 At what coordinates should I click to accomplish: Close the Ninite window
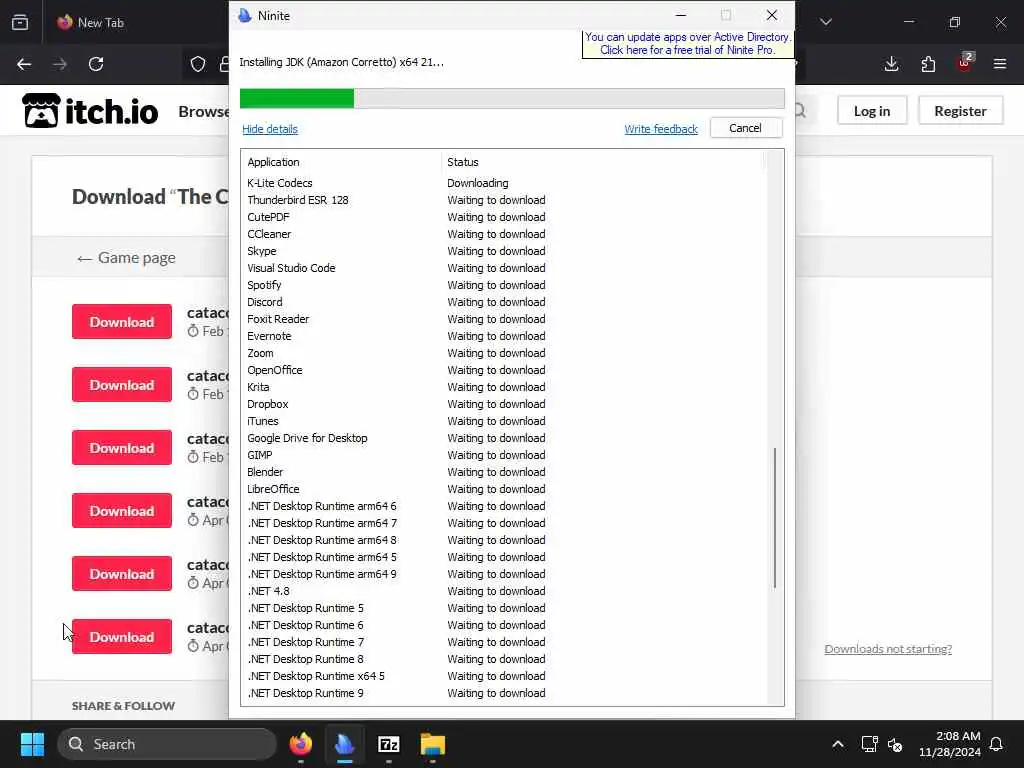772,15
